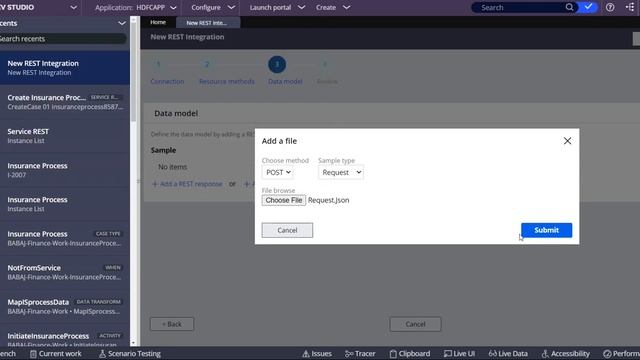Click the wizard Cancel button at bottom
Image resolution: width=640 pixels, height=360 pixels.
[415, 324]
